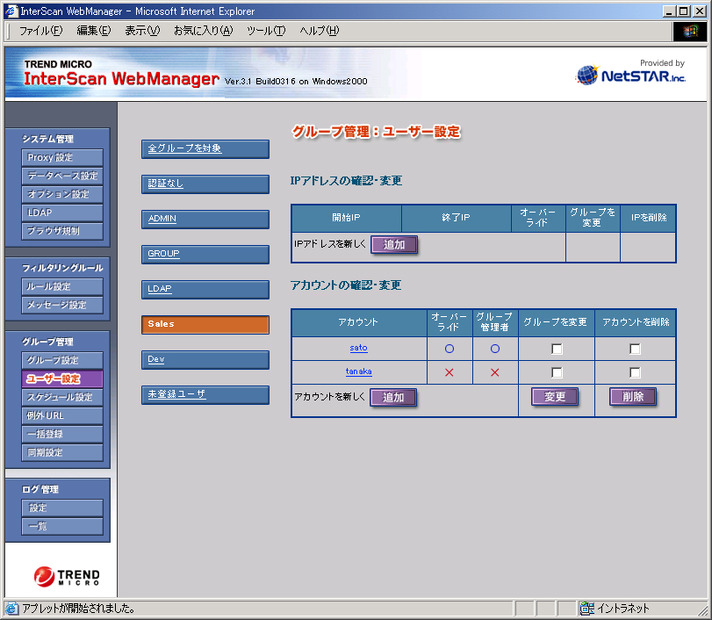Image resolution: width=712 pixels, height=620 pixels.
Task: Click the status bar page icon
Action: 11,608
